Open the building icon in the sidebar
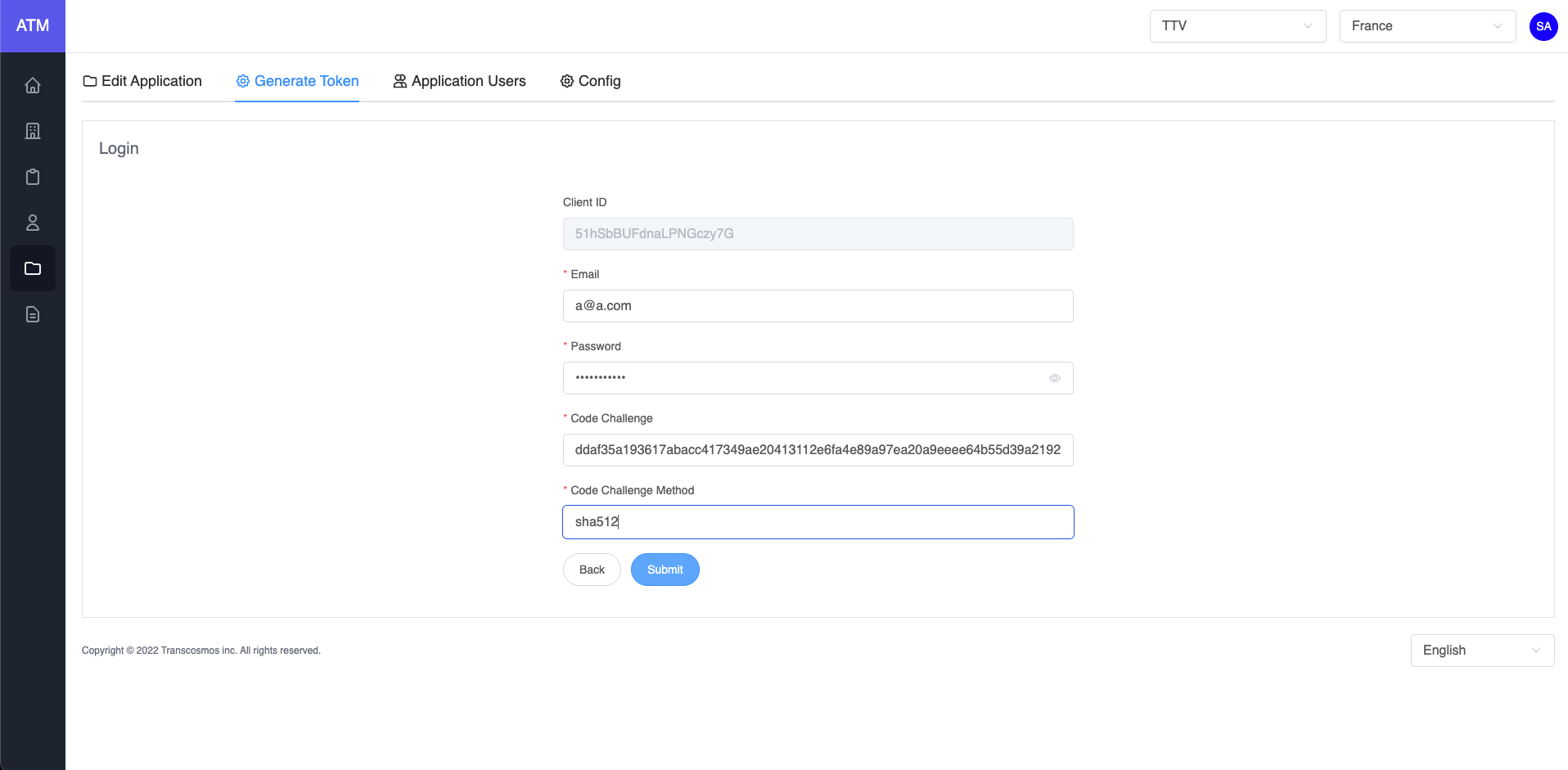The width and height of the screenshot is (1568, 770). pyautogui.click(x=33, y=131)
